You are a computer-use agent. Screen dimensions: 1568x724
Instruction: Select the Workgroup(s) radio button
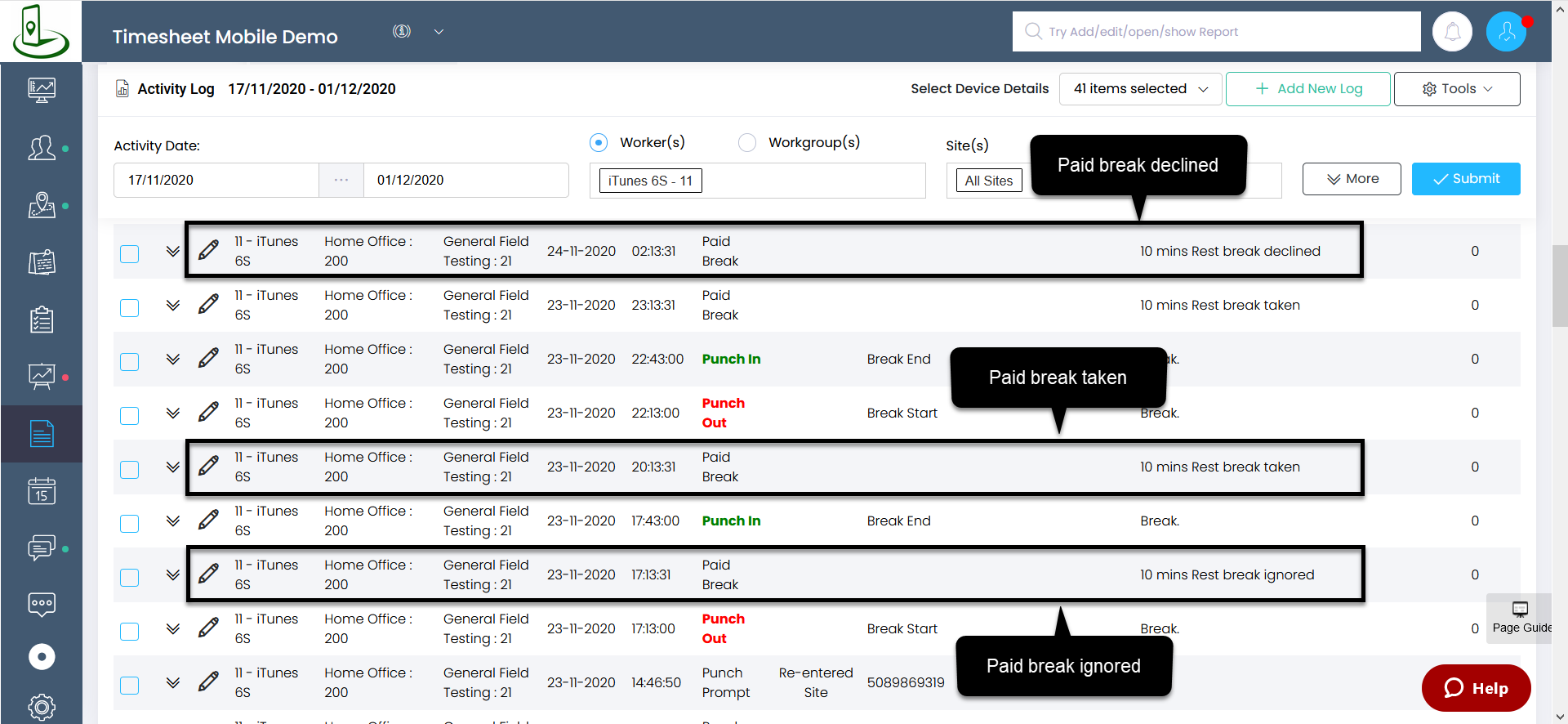(x=746, y=143)
